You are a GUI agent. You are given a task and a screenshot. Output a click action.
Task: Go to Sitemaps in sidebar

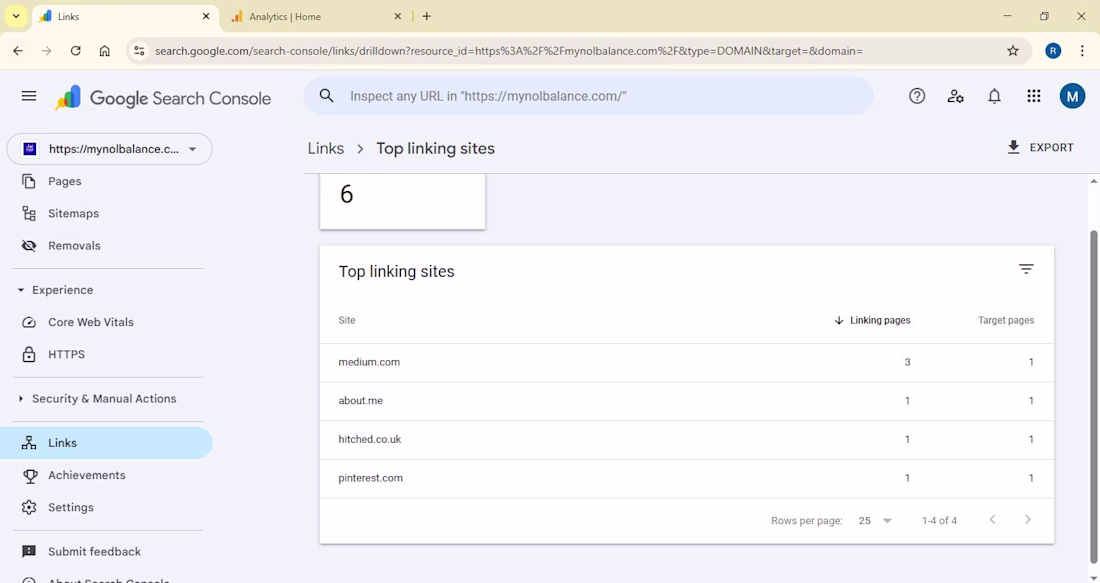pyautogui.click(x=73, y=213)
